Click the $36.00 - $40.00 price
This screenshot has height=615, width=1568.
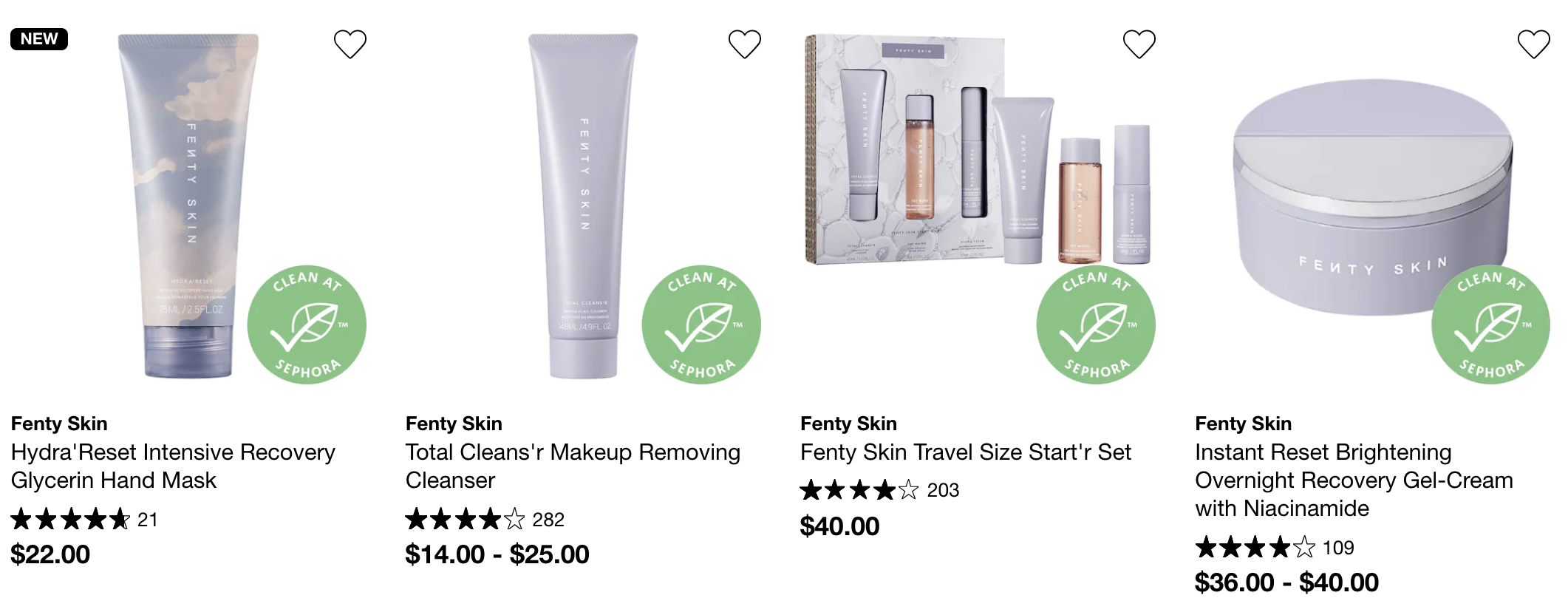point(1286,582)
